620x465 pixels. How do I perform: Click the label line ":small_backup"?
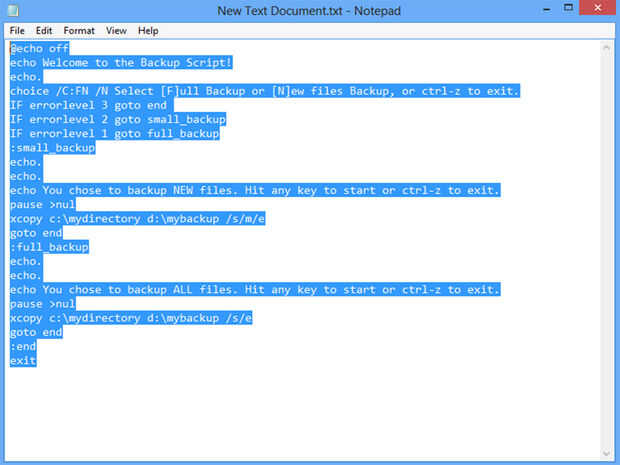click(53, 148)
